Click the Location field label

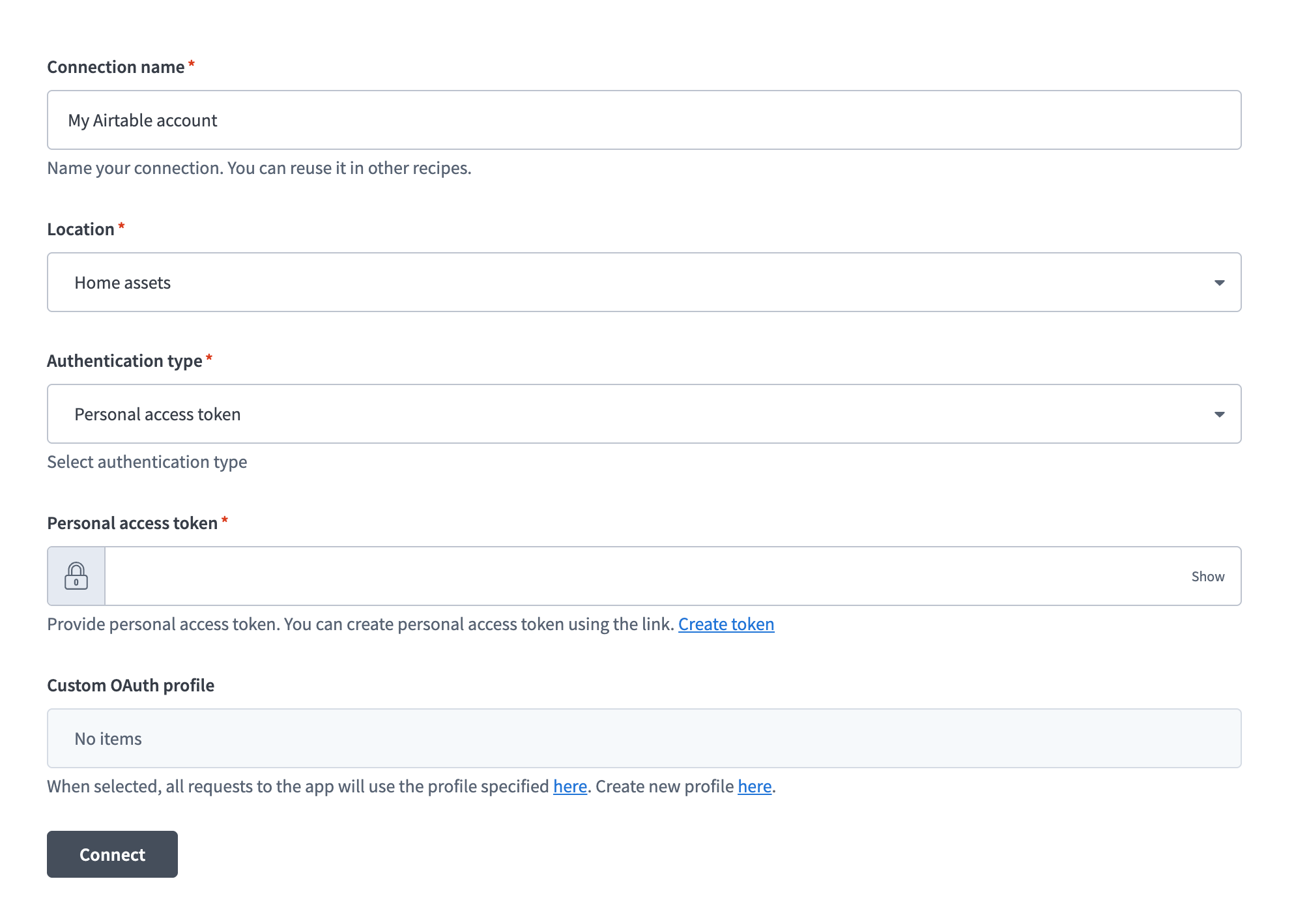82,229
